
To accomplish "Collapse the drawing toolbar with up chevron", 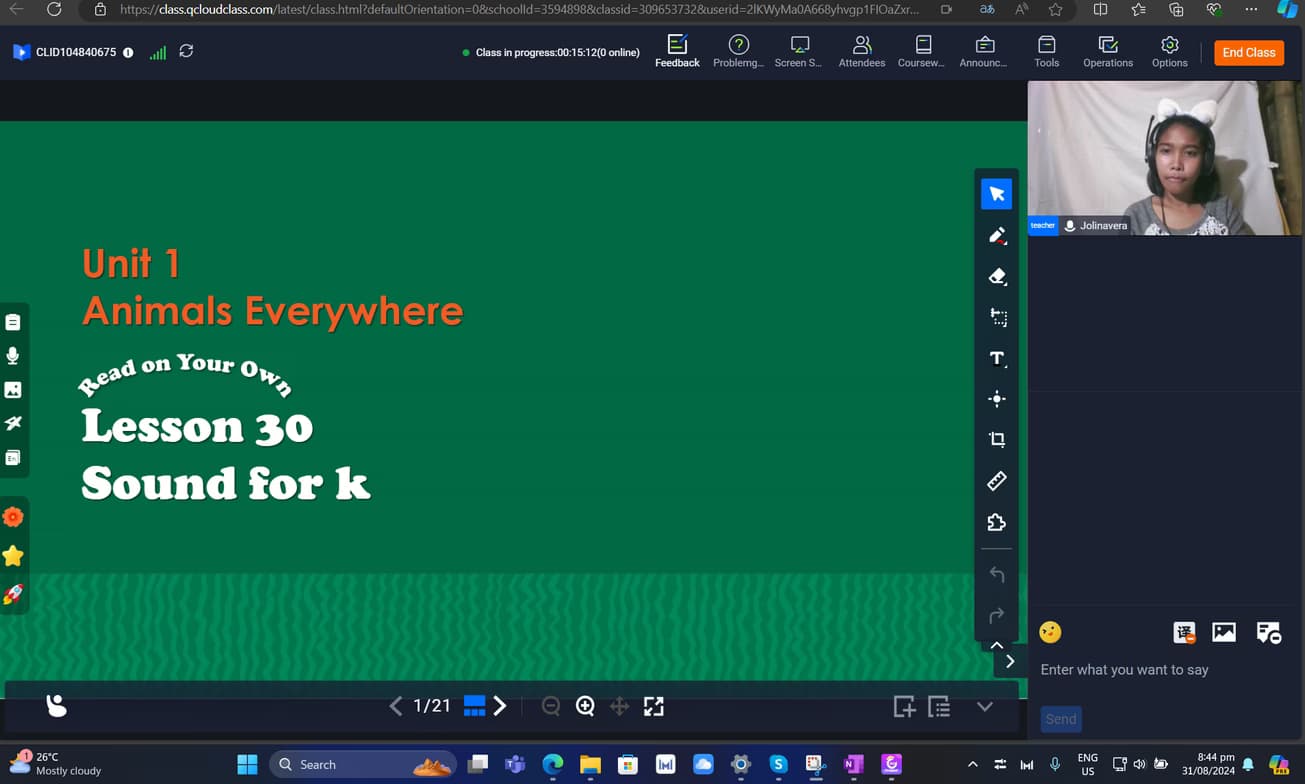I will (996, 645).
